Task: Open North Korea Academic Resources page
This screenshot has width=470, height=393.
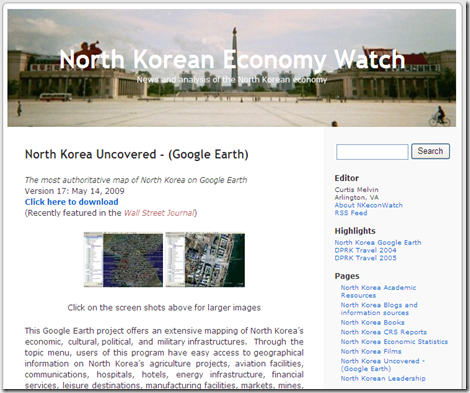Action: click(x=378, y=291)
